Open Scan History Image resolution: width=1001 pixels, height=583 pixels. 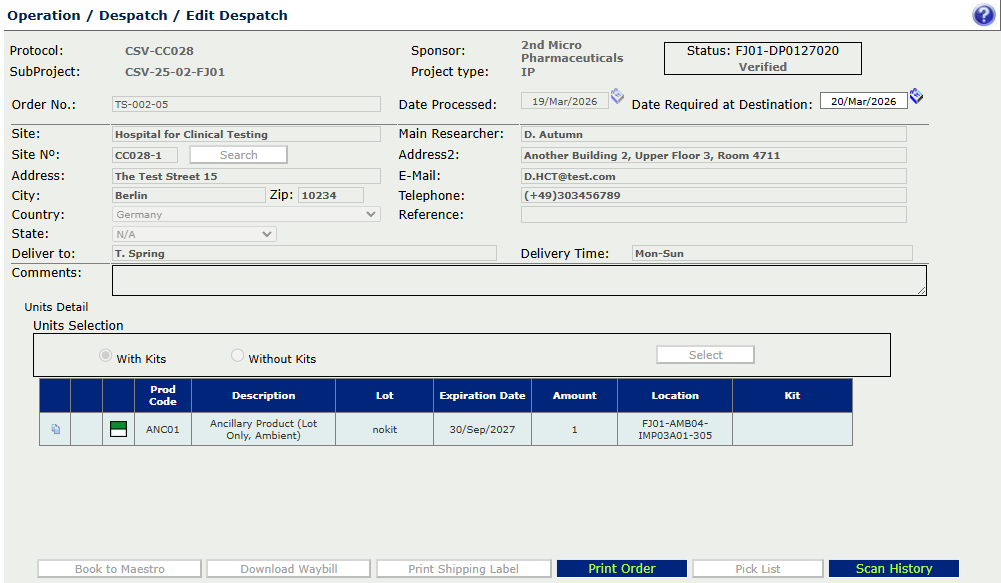893,569
